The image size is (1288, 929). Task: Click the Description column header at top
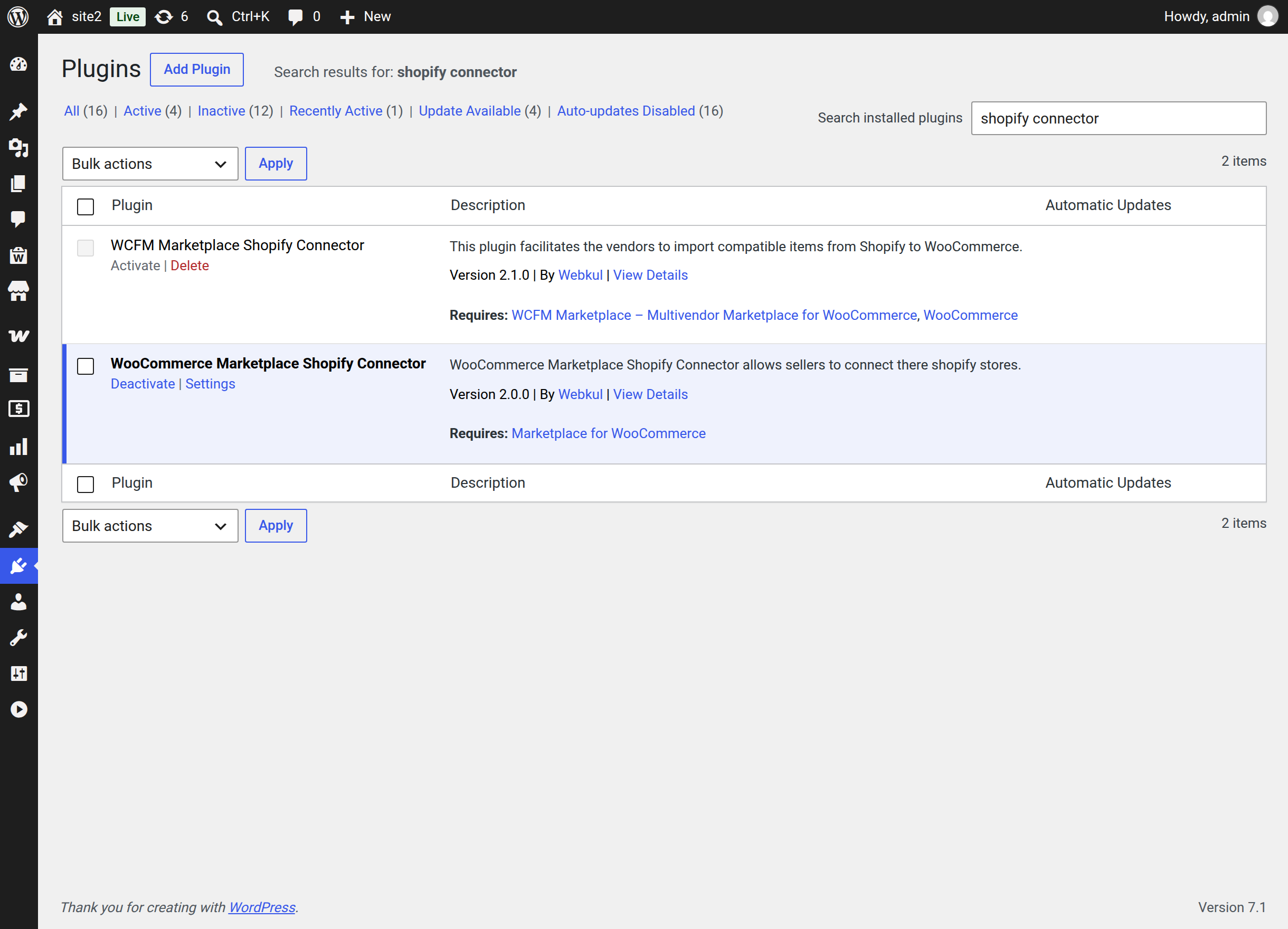point(487,205)
